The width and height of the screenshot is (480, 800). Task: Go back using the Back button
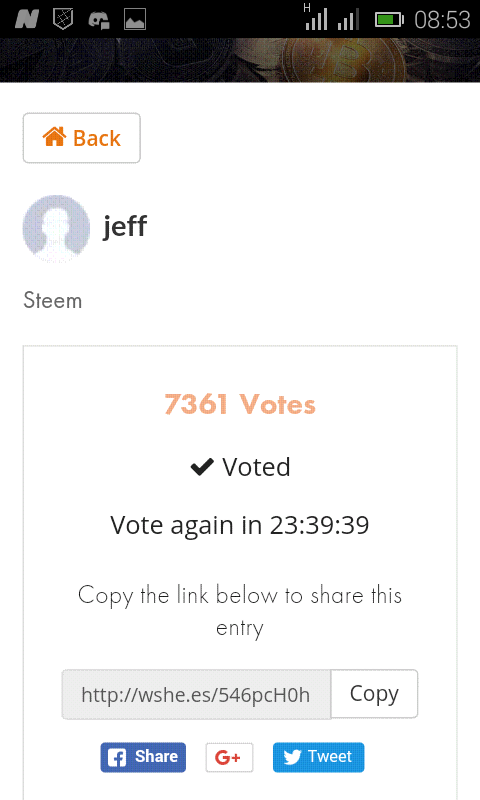82,138
